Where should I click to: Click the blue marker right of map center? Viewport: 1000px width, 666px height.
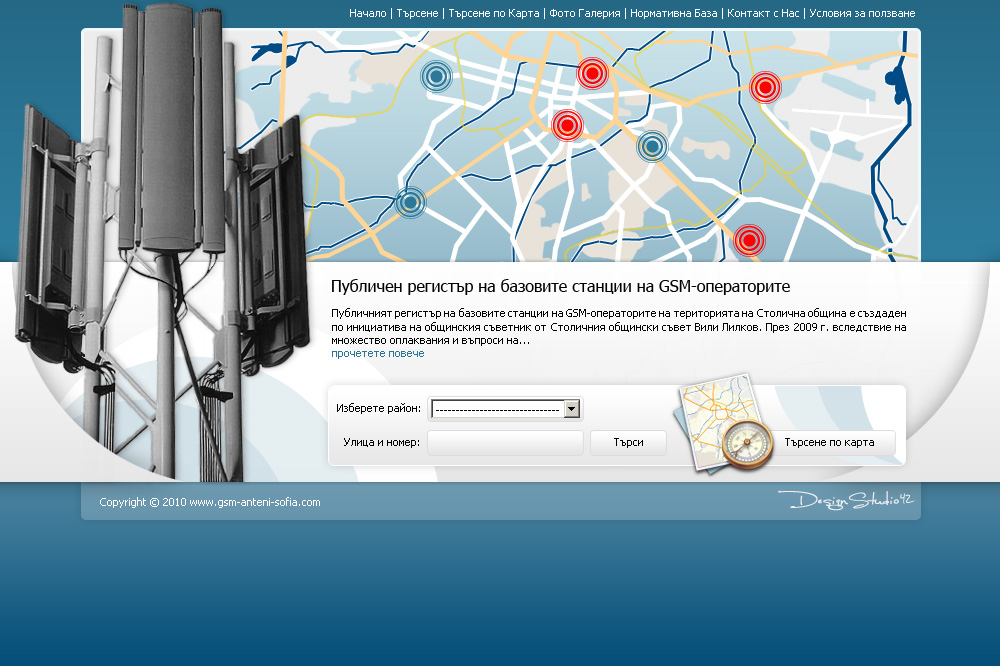coord(652,147)
